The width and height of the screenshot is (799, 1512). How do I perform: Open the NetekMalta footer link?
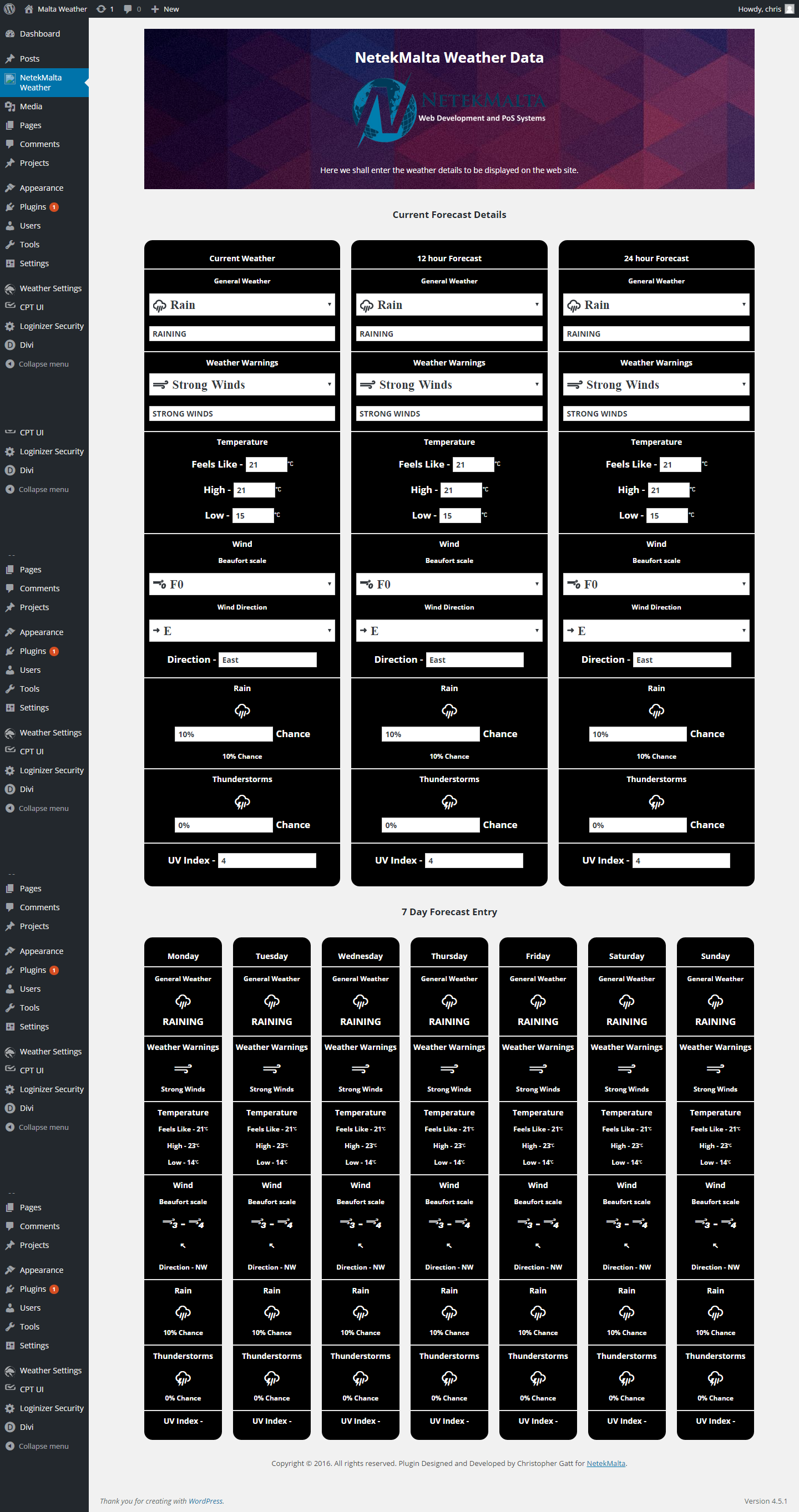pos(606,1463)
